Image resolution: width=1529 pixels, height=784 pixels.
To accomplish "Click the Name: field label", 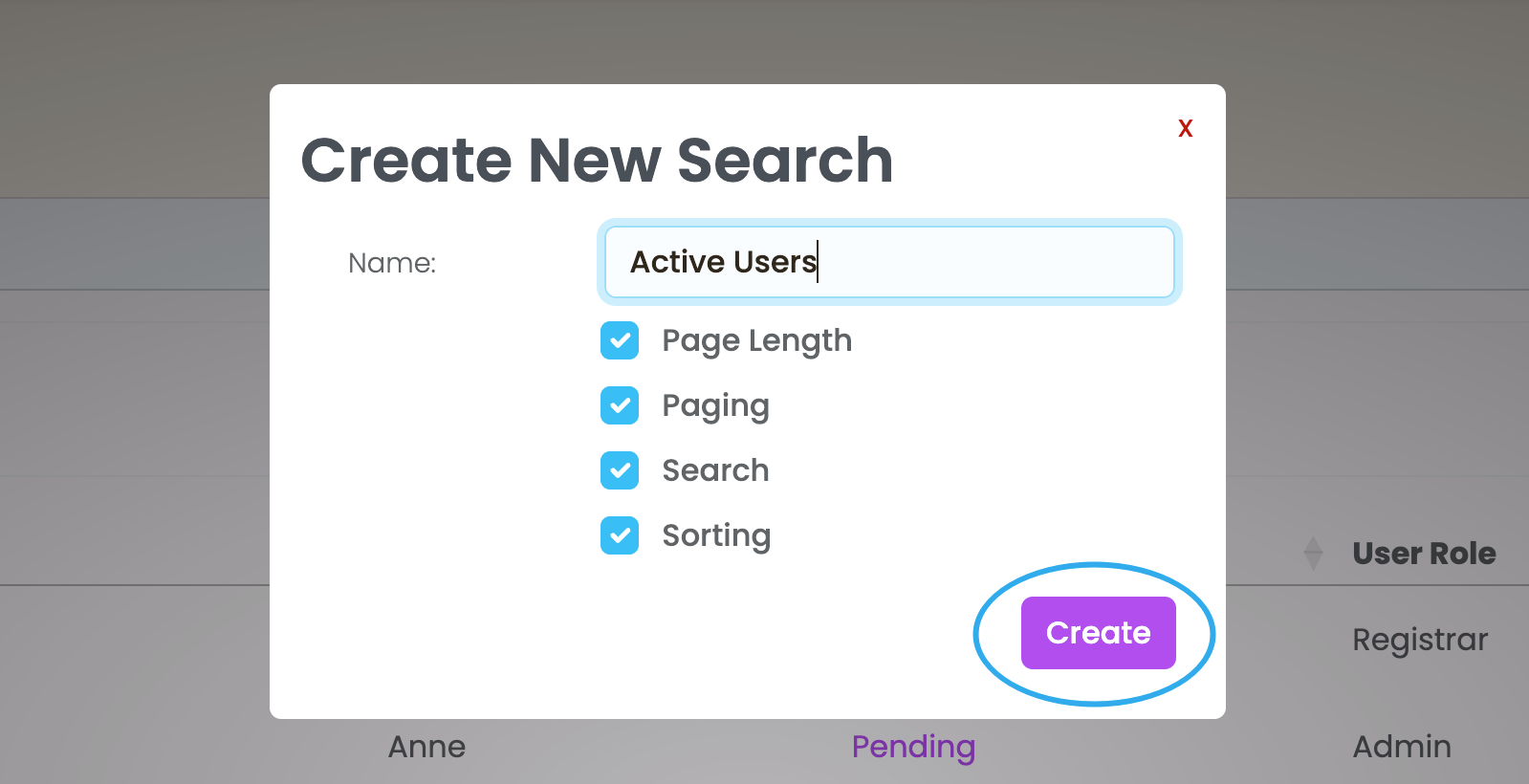I will click(x=392, y=263).
